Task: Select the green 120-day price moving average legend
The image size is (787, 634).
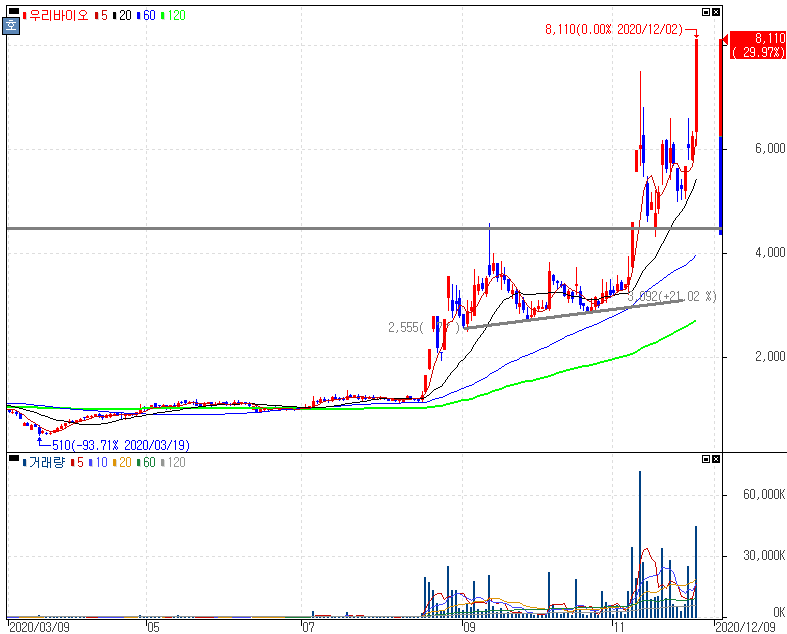Action: 173,16
